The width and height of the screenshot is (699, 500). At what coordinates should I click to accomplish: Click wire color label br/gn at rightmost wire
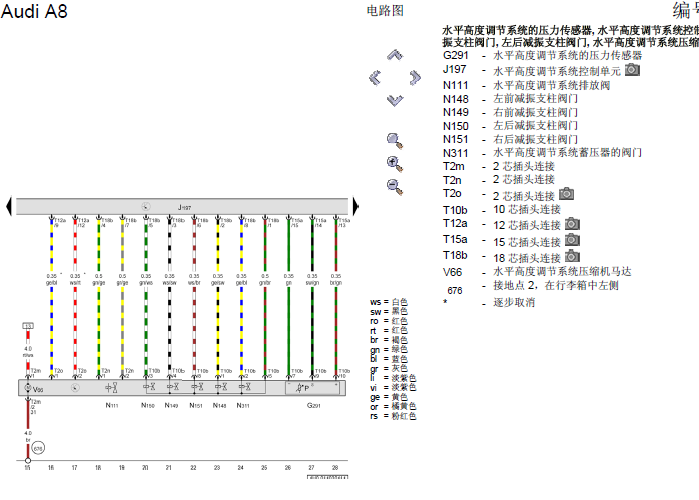[x=336, y=283]
